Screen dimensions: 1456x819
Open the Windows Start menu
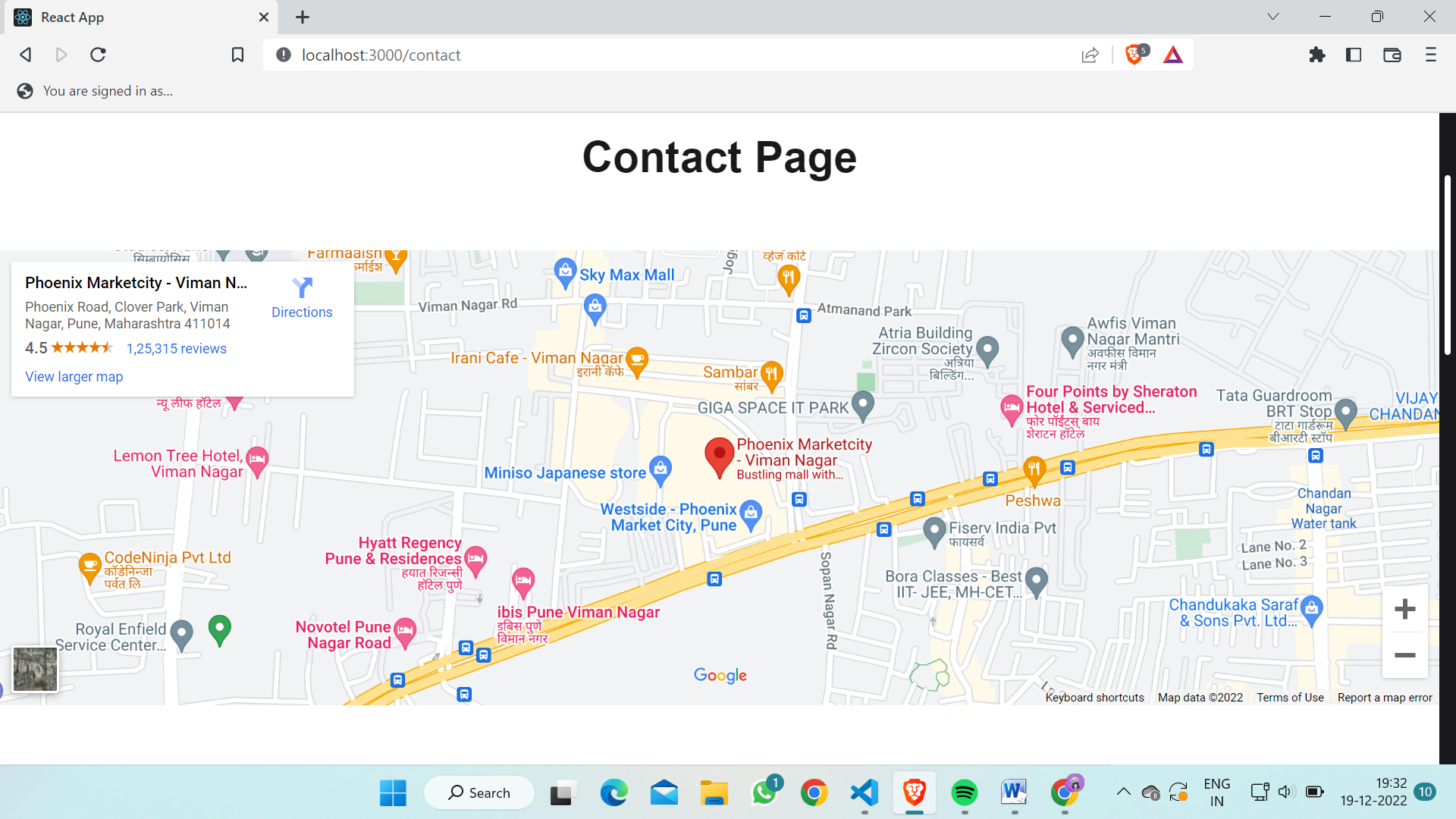[392, 792]
